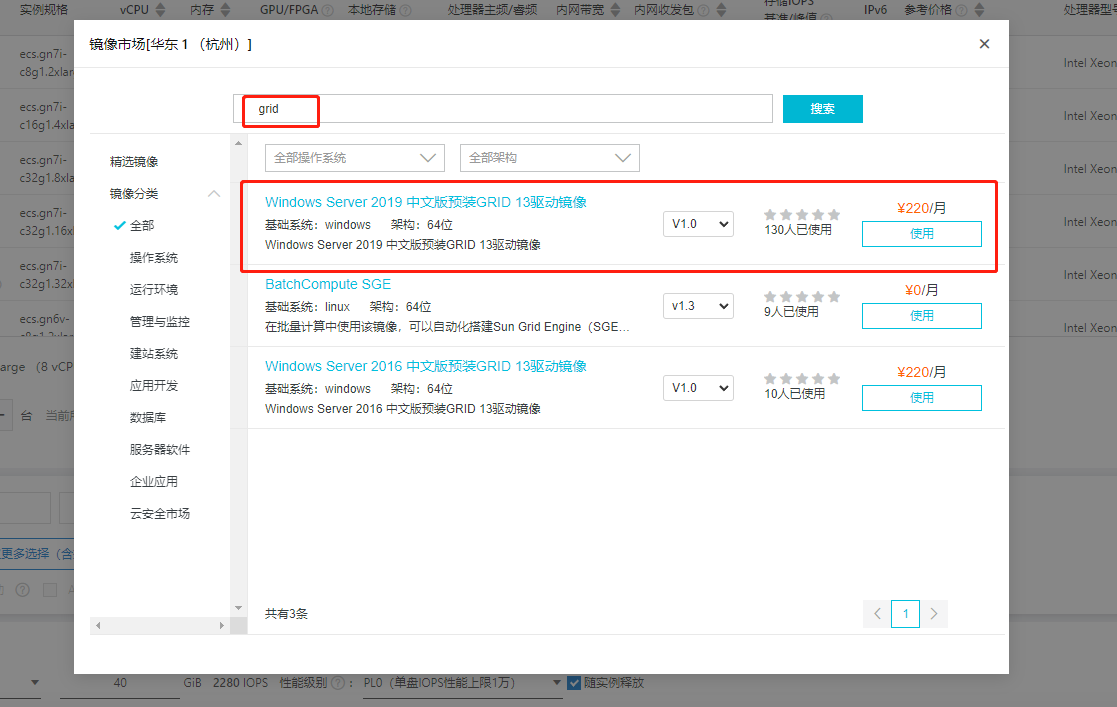Toggle 随实例释放 checkbox in background page

pyautogui.click(x=573, y=683)
